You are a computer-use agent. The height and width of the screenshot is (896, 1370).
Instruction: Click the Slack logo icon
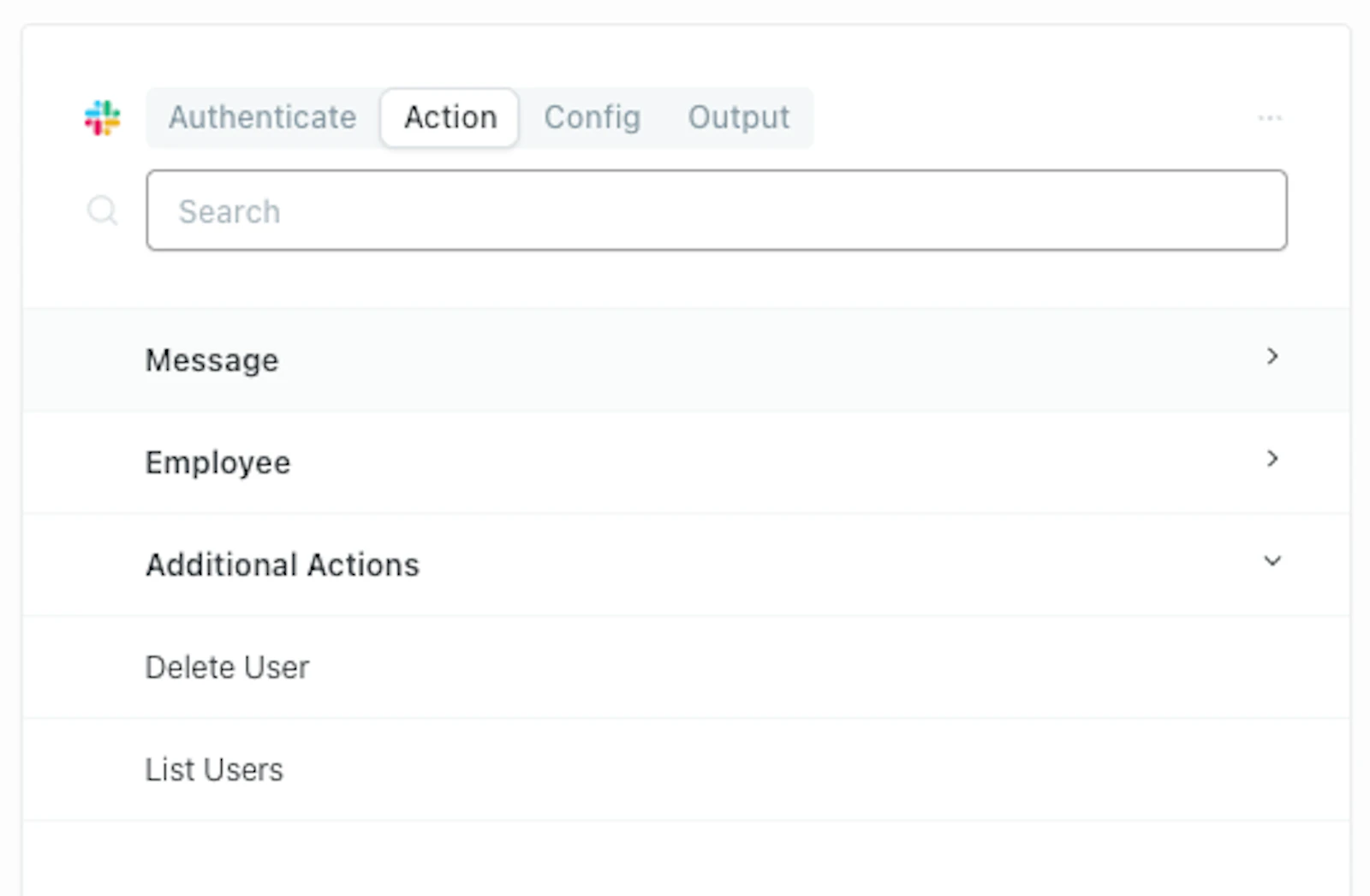pyautogui.click(x=102, y=118)
